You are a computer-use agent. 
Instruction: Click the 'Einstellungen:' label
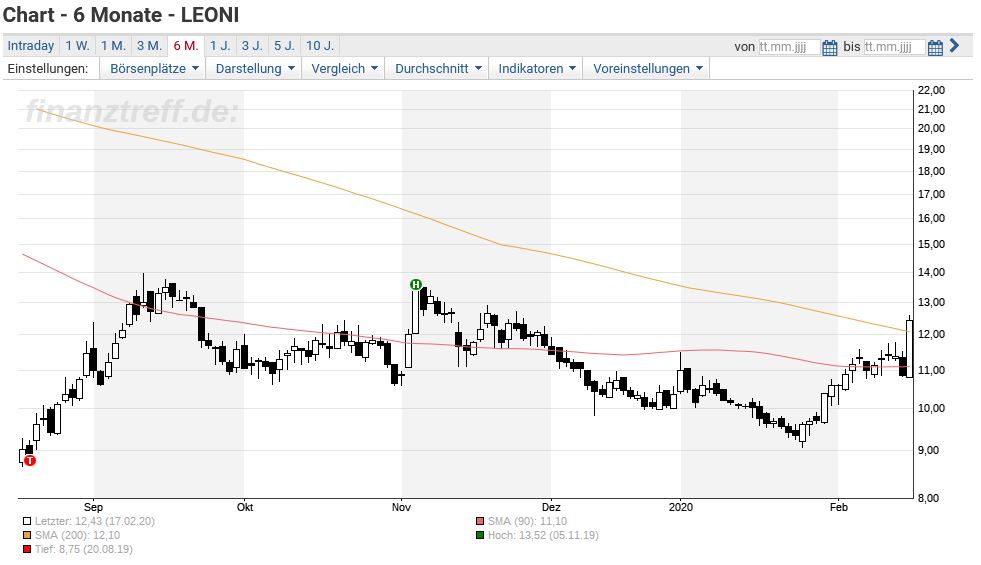click(x=48, y=69)
